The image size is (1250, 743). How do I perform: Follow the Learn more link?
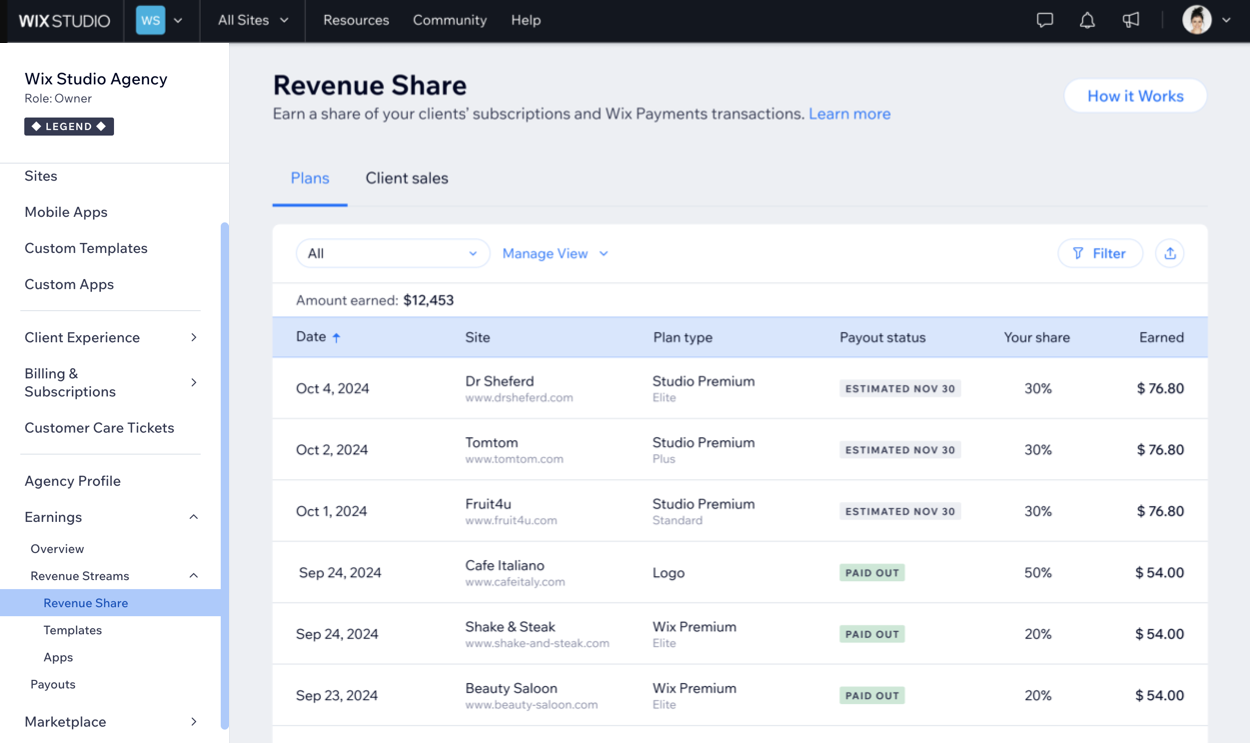click(850, 114)
